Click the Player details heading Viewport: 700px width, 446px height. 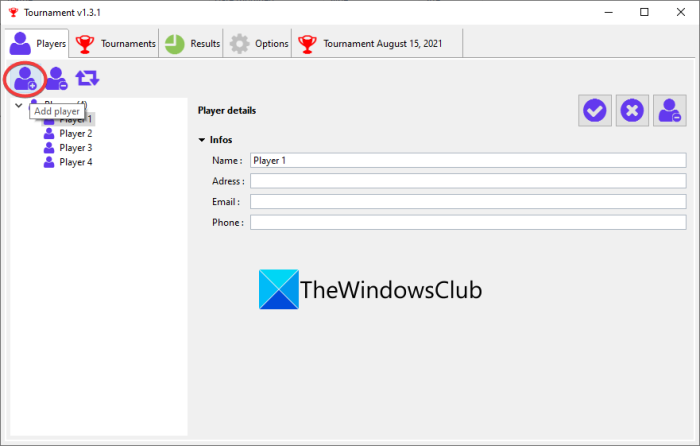(227, 110)
